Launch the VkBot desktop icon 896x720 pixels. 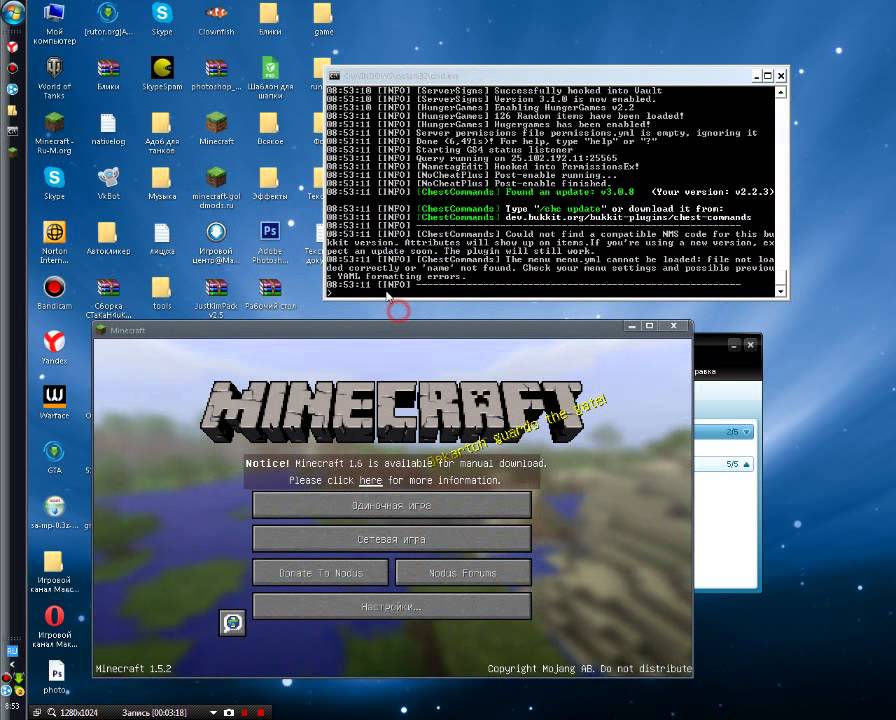tap(108, 183)
